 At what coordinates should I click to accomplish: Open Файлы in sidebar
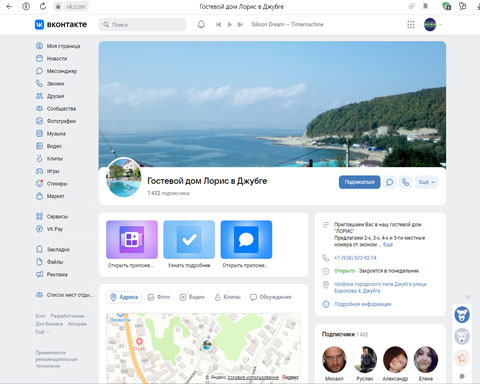(x=49, y=262)
